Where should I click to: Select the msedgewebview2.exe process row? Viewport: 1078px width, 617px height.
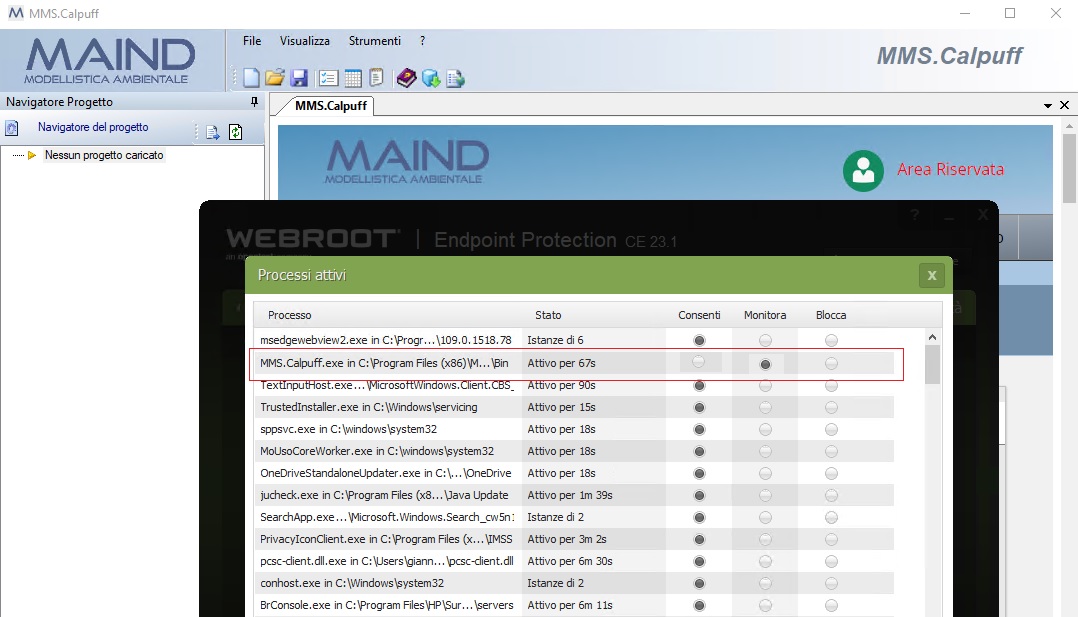coord(573,340)
